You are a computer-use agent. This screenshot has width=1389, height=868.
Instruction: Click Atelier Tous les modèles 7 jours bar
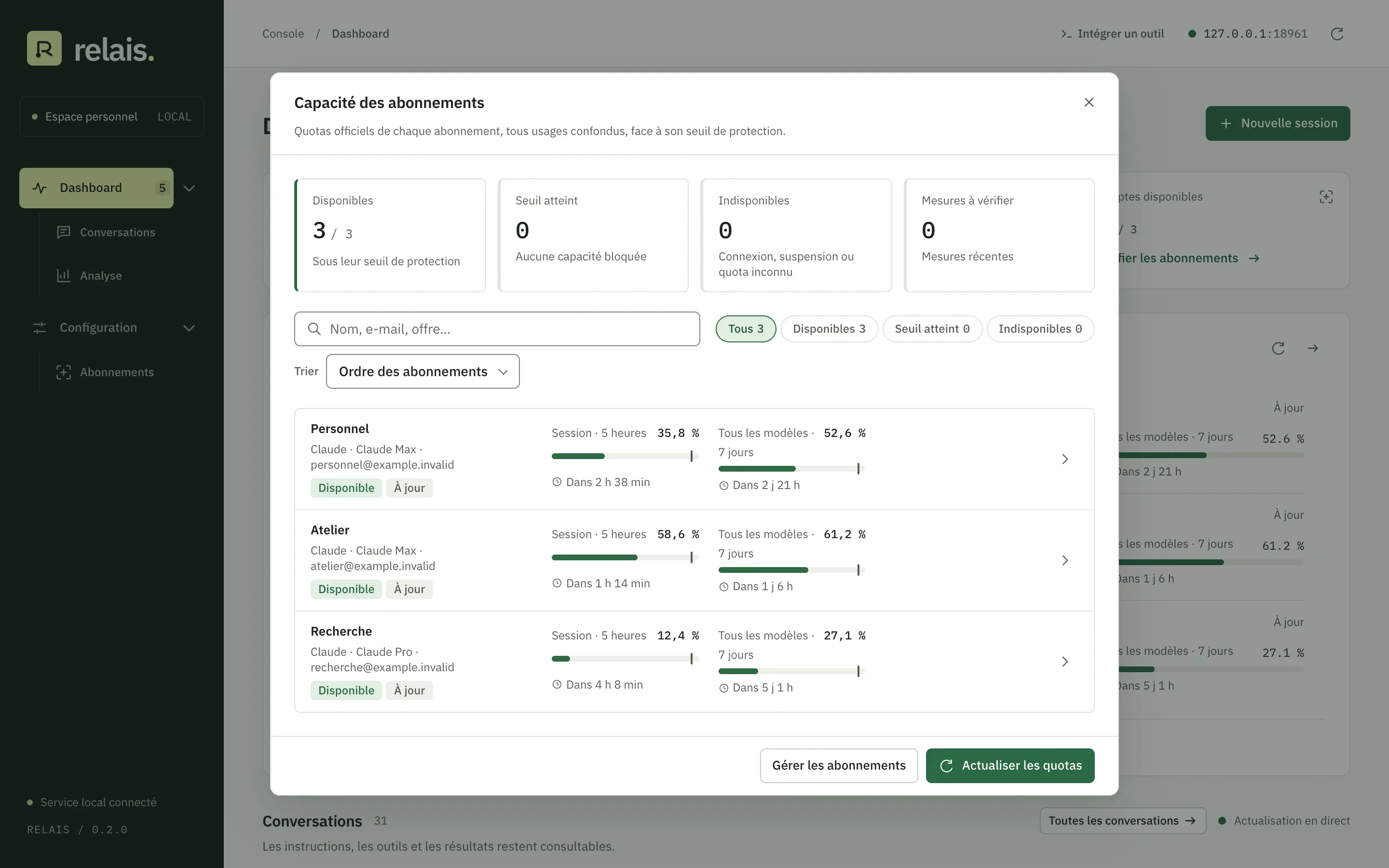791,570
